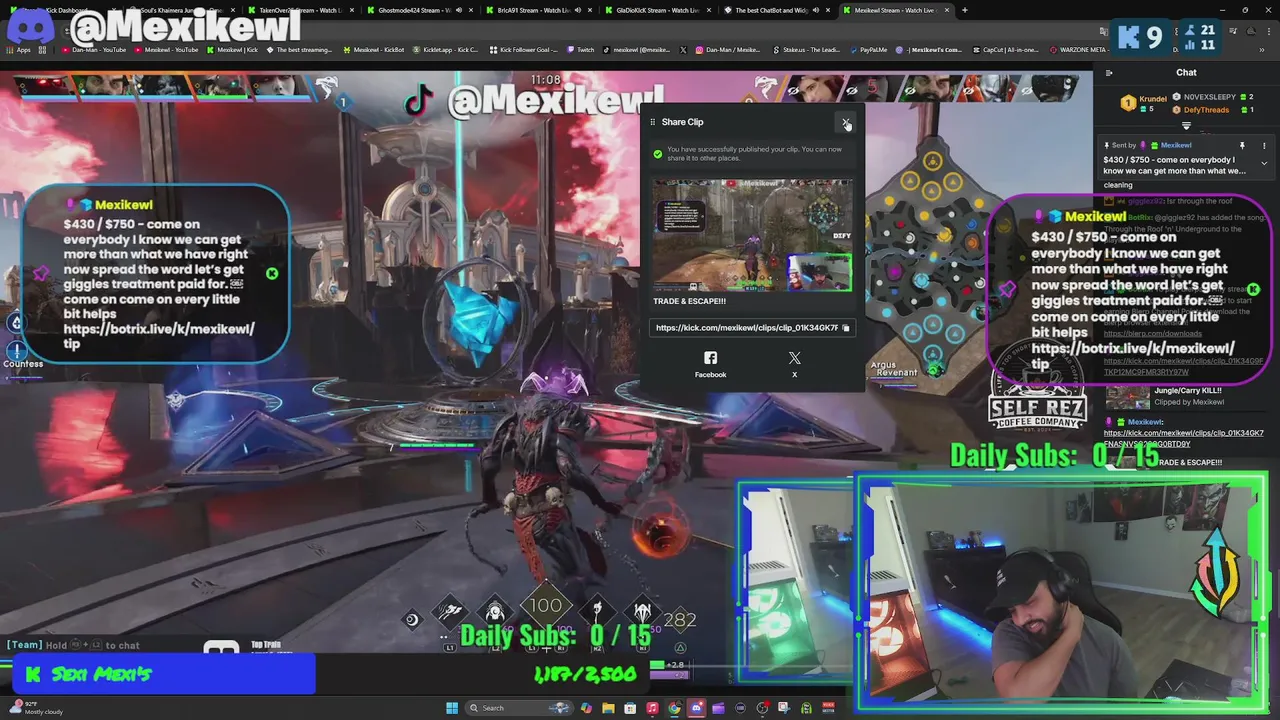Collapse the chat panel icon

pyautogui.click(x=1109, y=72)
